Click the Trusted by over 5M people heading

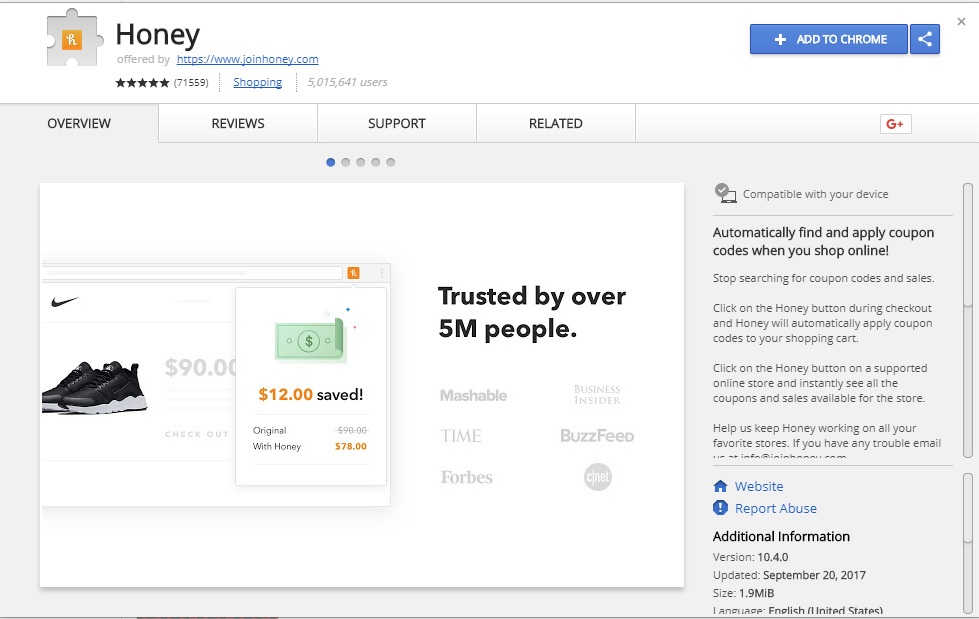pos(532,312)
